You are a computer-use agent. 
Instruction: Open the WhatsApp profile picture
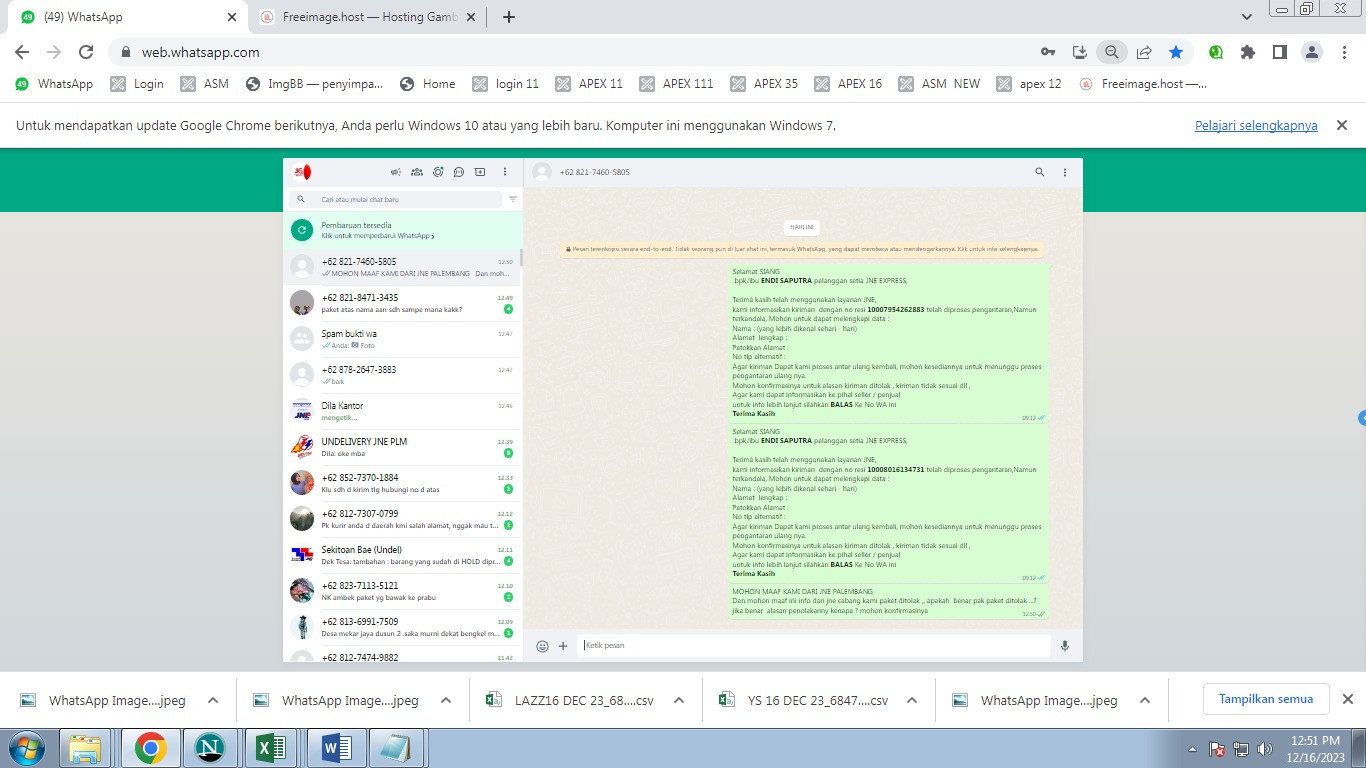302,172
